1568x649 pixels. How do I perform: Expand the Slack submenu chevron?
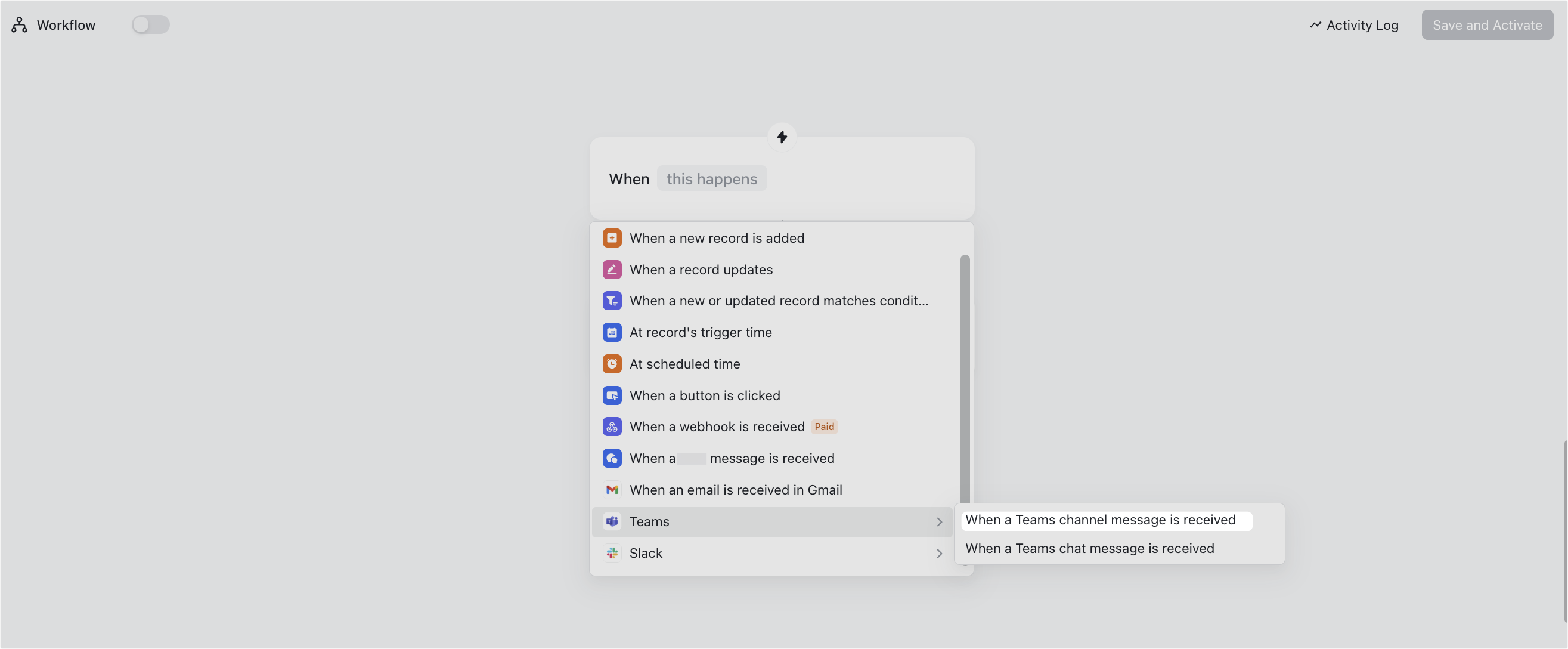pyautogui.click(x=938, y=554)
